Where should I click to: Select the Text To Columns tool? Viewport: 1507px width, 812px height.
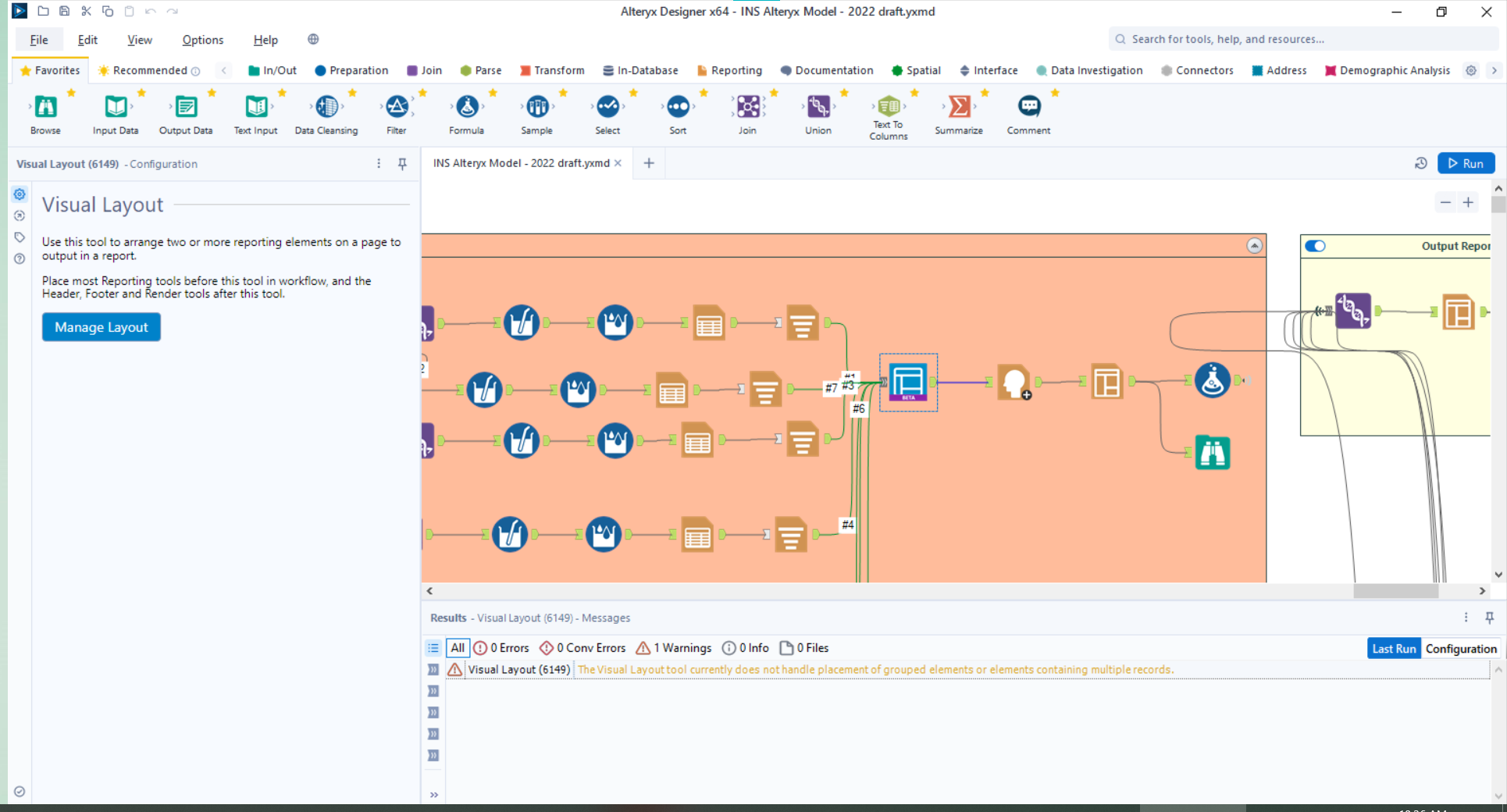tap(889, 107)
